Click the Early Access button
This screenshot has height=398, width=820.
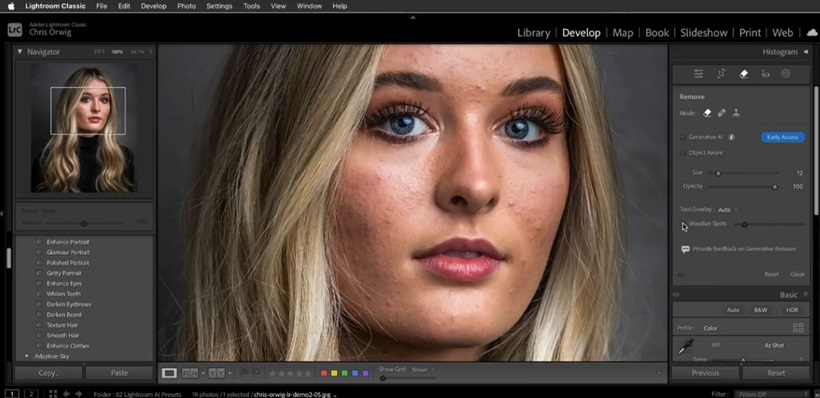782,137
